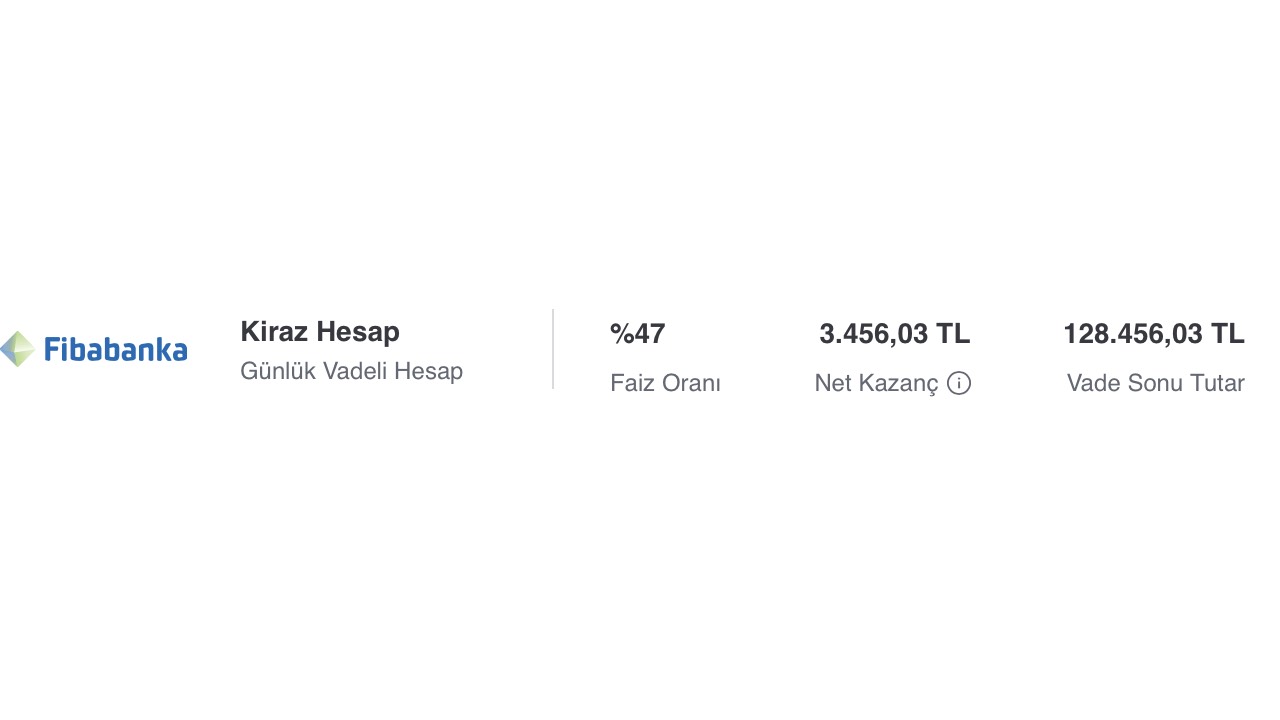Click the info icon beside Net Kazanç
This screenshot has width=1280, height=720.
[959, 383]
